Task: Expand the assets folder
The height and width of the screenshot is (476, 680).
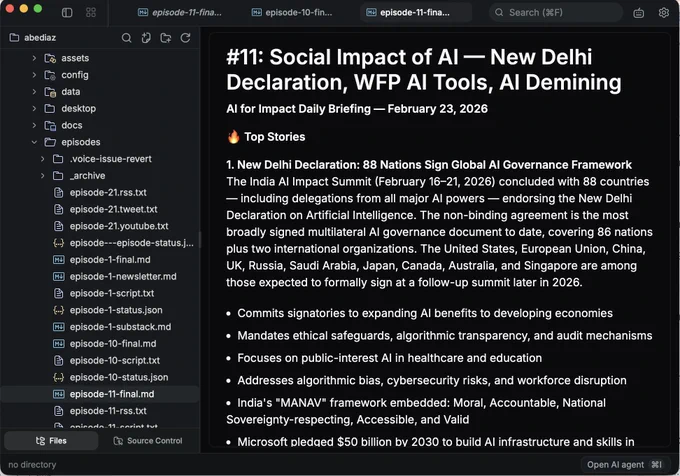Action: [34, 58]
